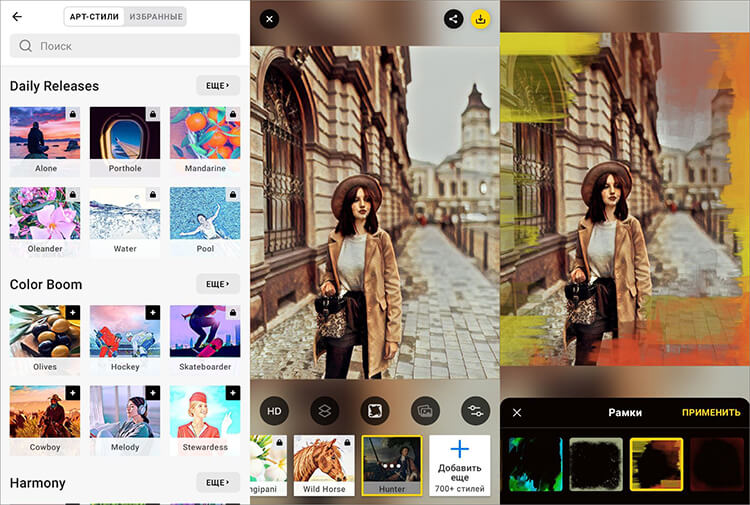Go back with the left arrow icon
The image size is (750, 505).
pos(17,17)
